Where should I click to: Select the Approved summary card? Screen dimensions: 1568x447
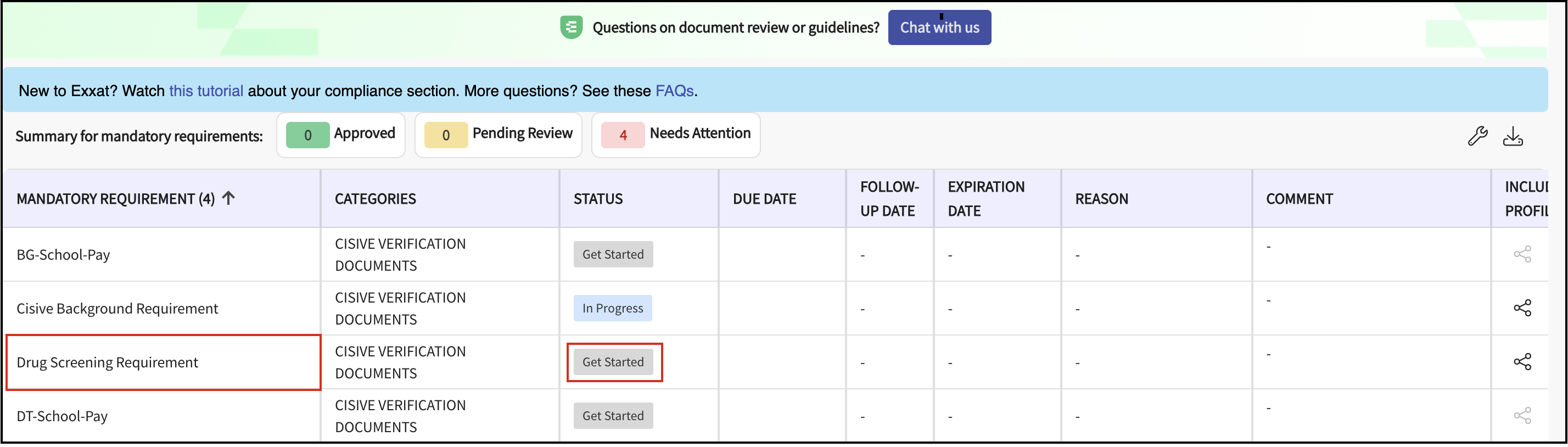point(341,135)
